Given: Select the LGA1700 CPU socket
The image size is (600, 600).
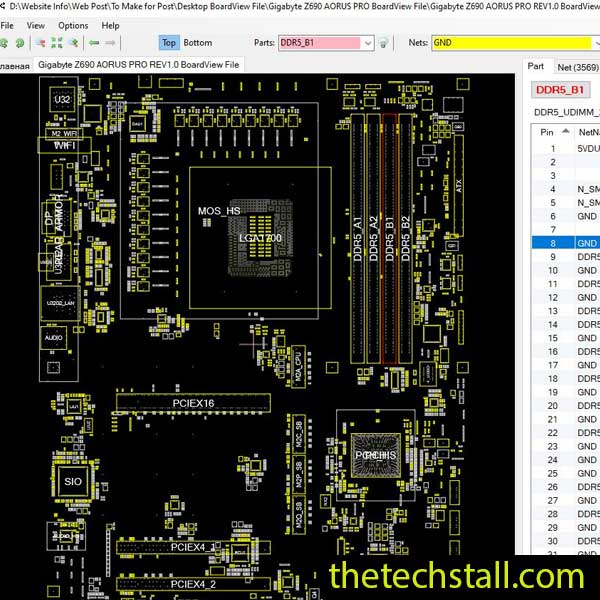Looking at the screenshot, I should pos(260,238).
